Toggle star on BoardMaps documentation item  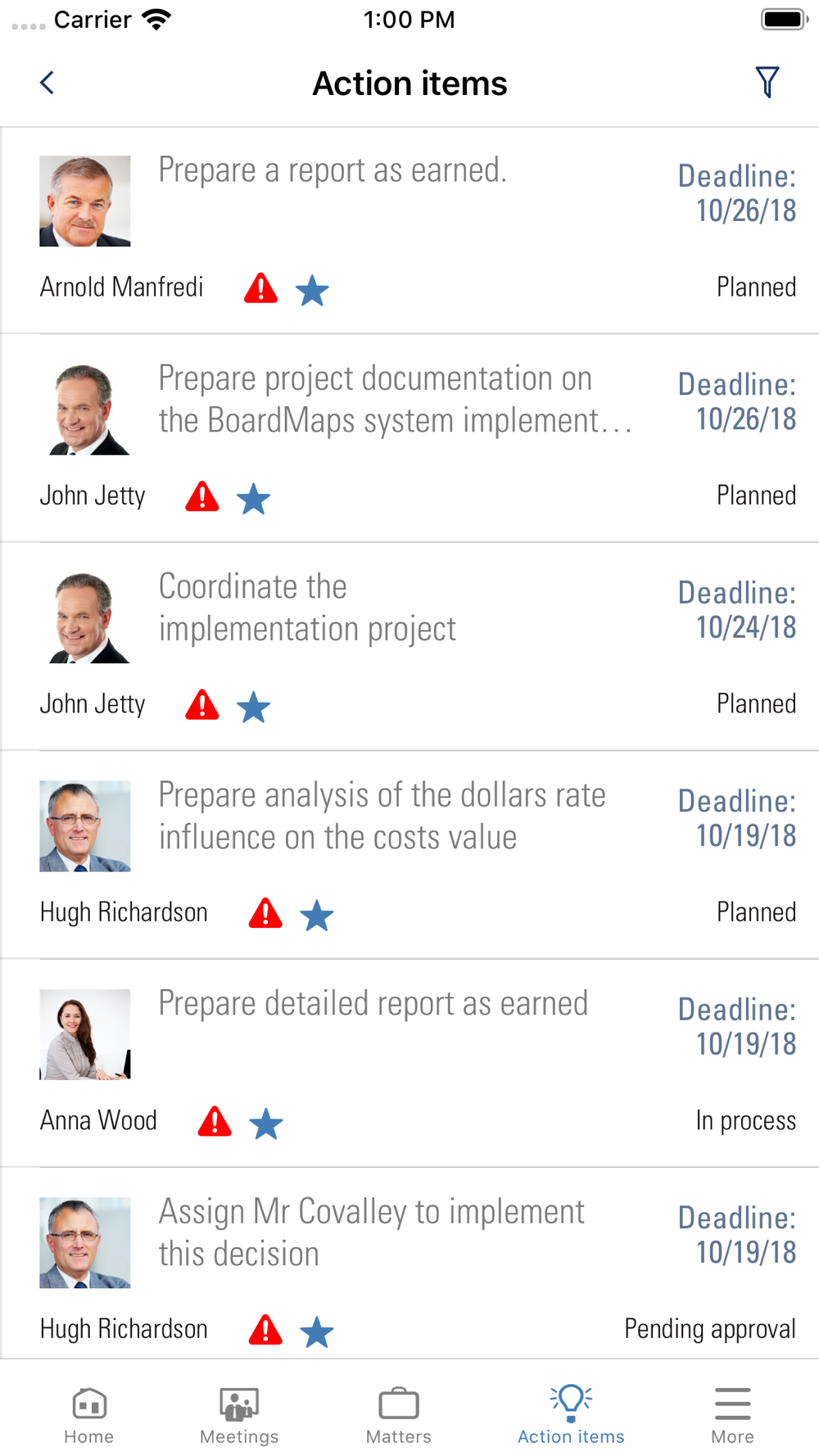(254, 499)
